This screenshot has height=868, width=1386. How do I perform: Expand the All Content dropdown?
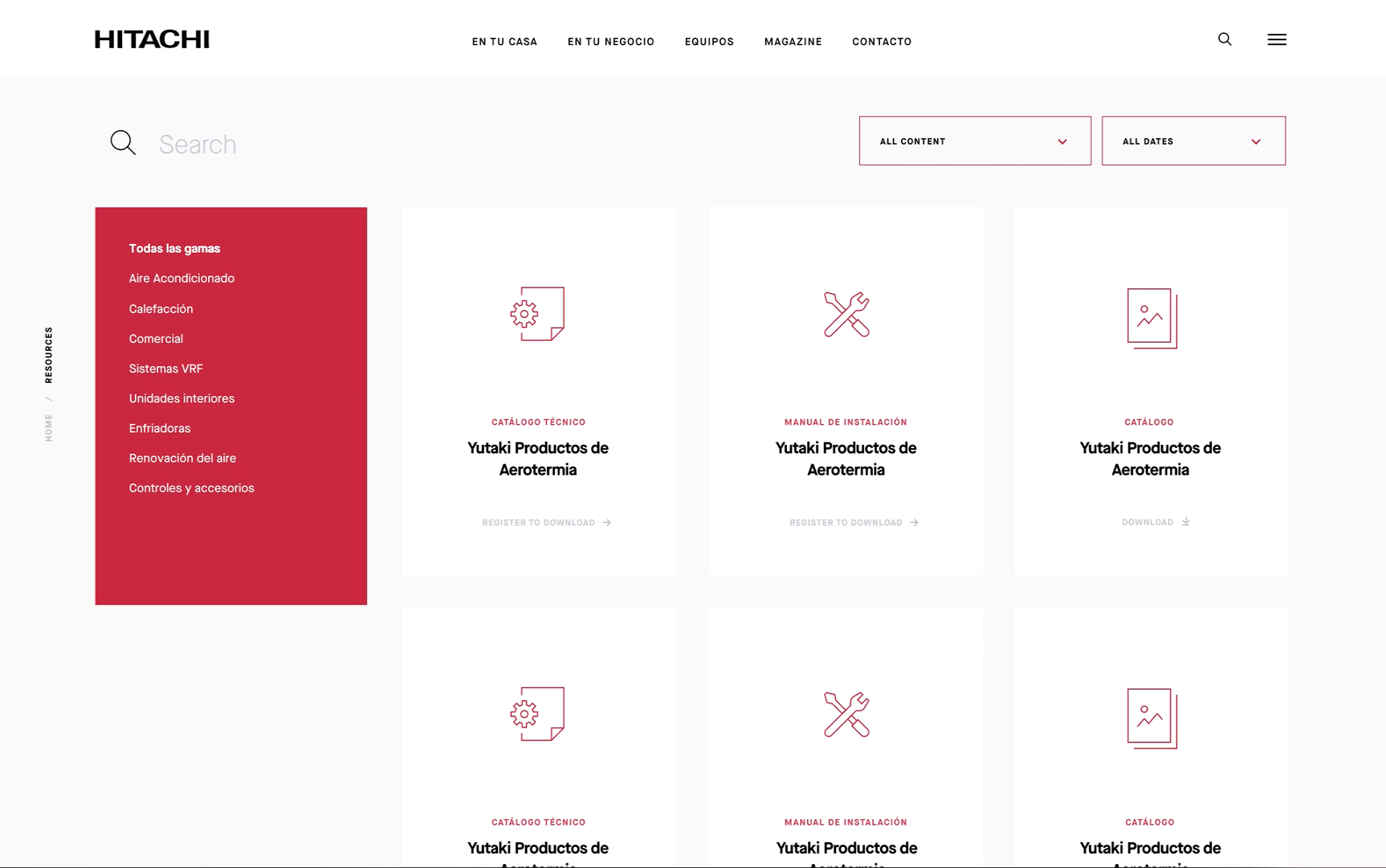tap(975, 141)
